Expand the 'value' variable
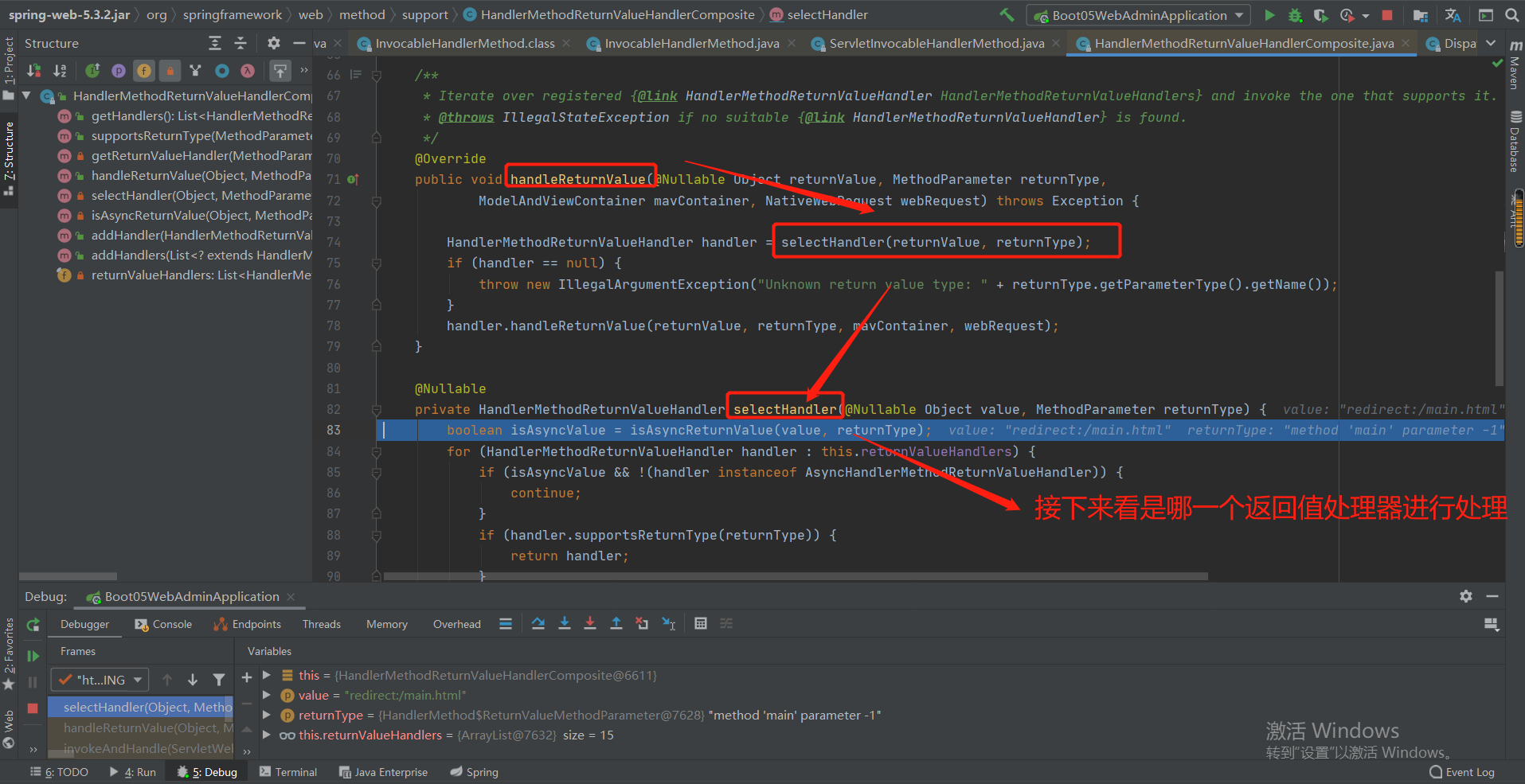 [x=267, y=695]
